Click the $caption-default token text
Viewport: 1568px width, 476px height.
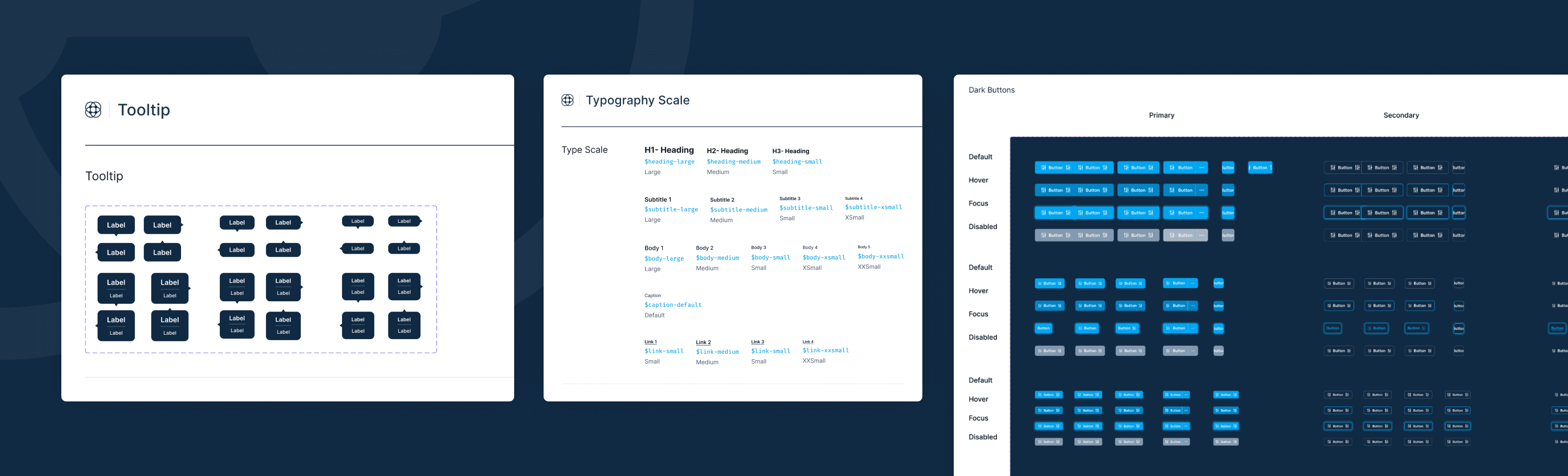click(x=673, y=305)
